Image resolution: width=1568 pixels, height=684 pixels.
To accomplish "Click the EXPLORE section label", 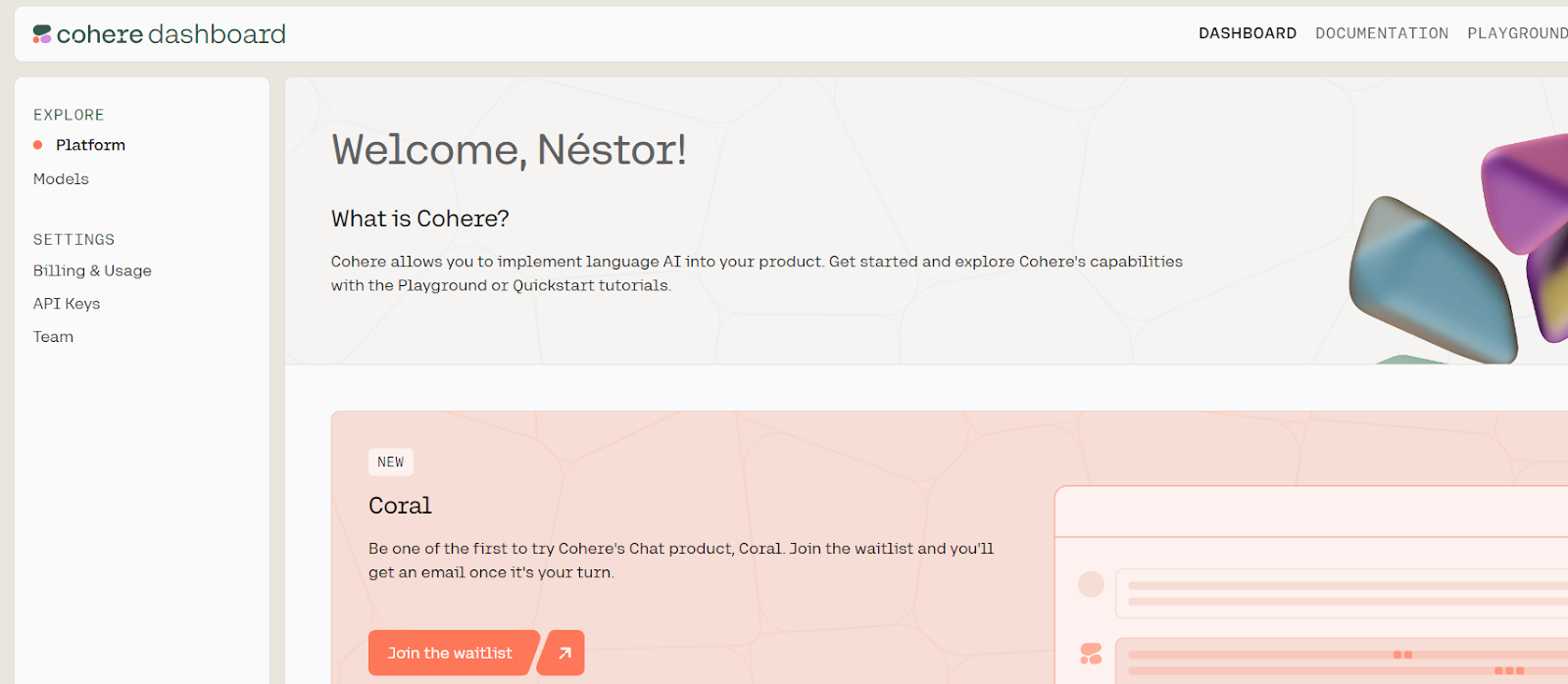I will pos(69,115).
